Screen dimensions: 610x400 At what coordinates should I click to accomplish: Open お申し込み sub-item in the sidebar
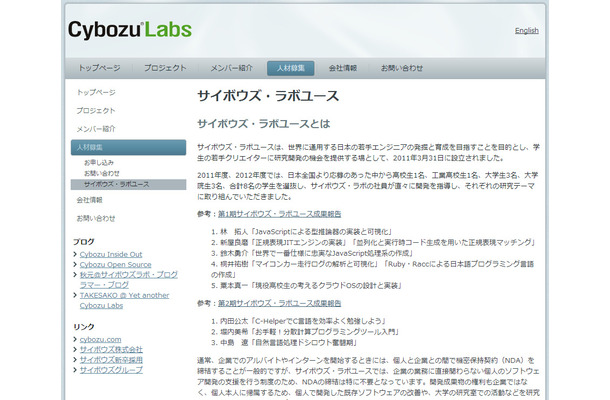click(x=99, y=163)
